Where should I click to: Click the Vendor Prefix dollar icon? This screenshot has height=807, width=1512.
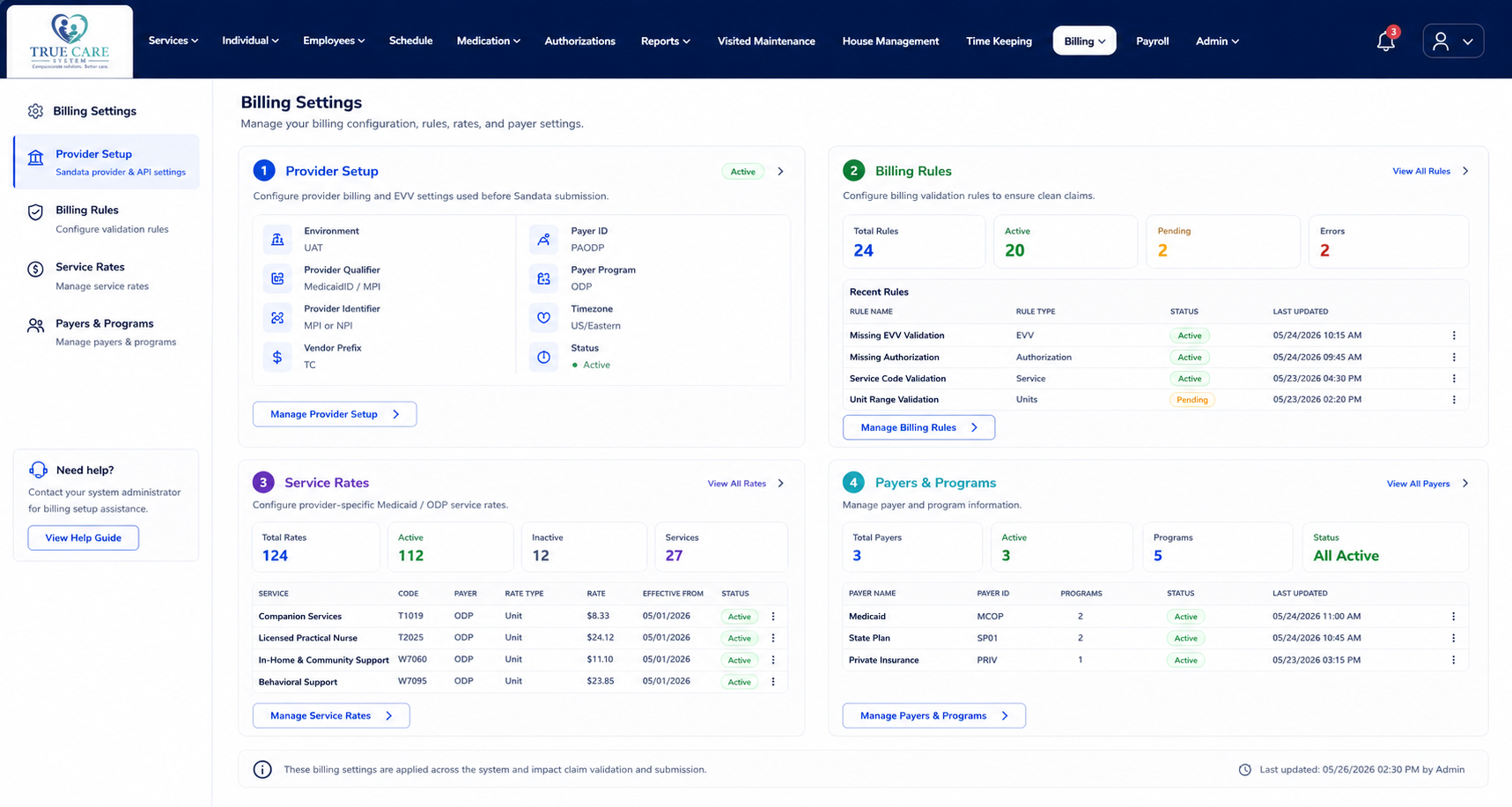[x=277, y=357]
